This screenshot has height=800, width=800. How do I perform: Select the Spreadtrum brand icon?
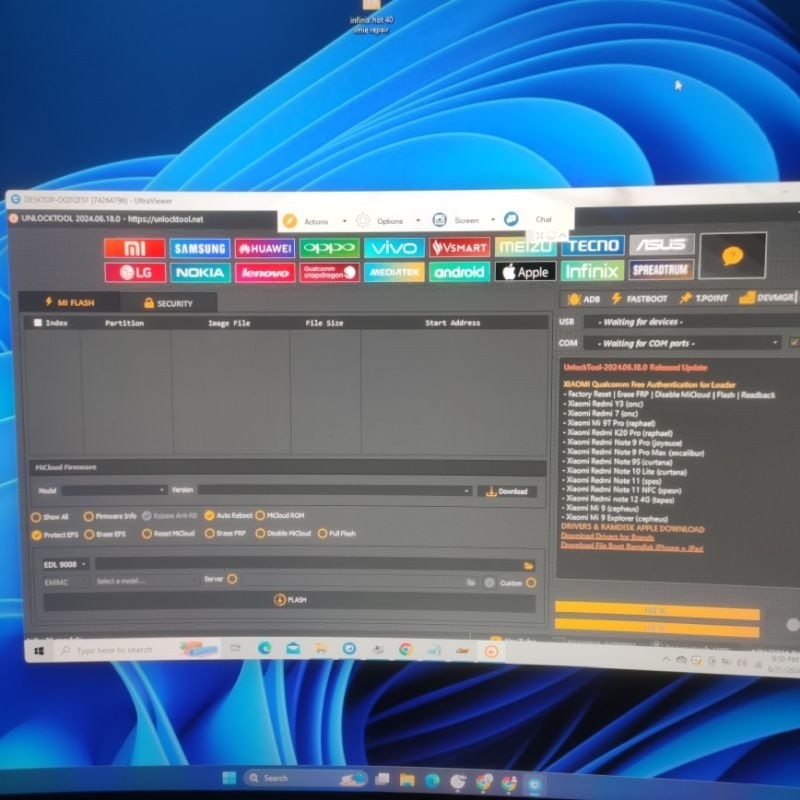point(661,269)
